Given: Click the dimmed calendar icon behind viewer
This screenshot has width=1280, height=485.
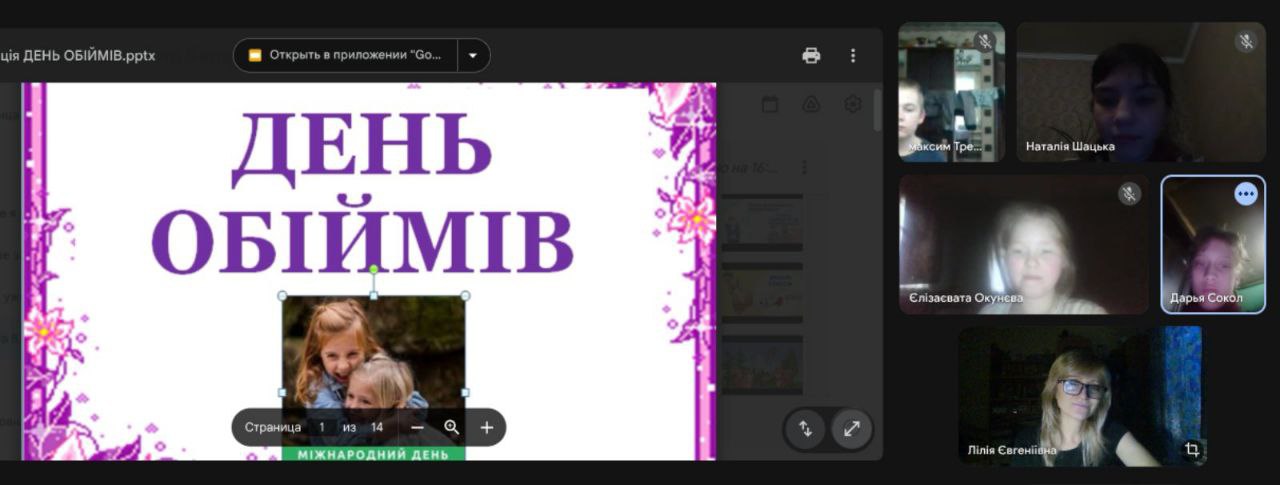Looking at the screenshot, I should [770, 104].
